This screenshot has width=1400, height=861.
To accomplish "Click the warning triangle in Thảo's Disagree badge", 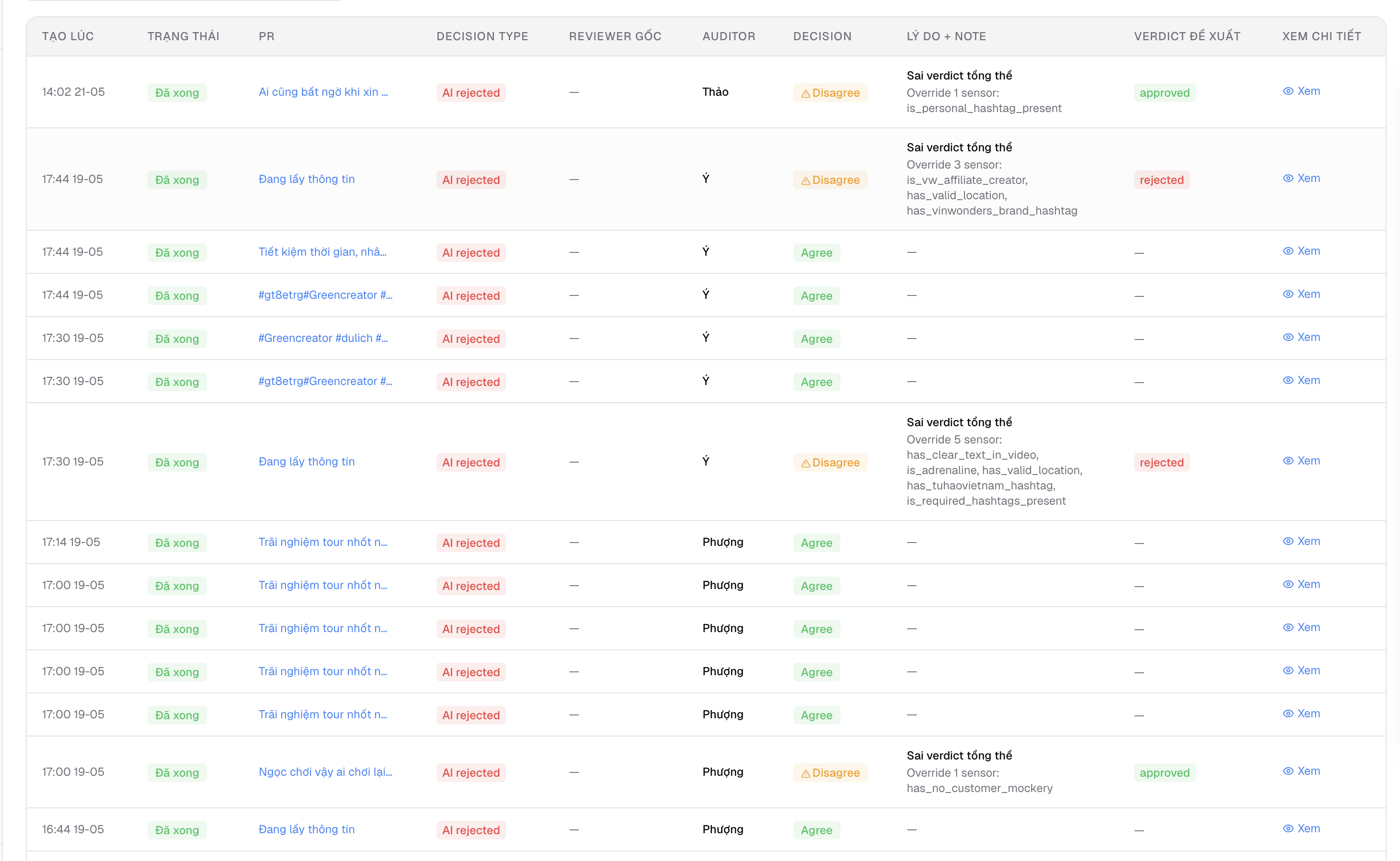I will point(805,93).
